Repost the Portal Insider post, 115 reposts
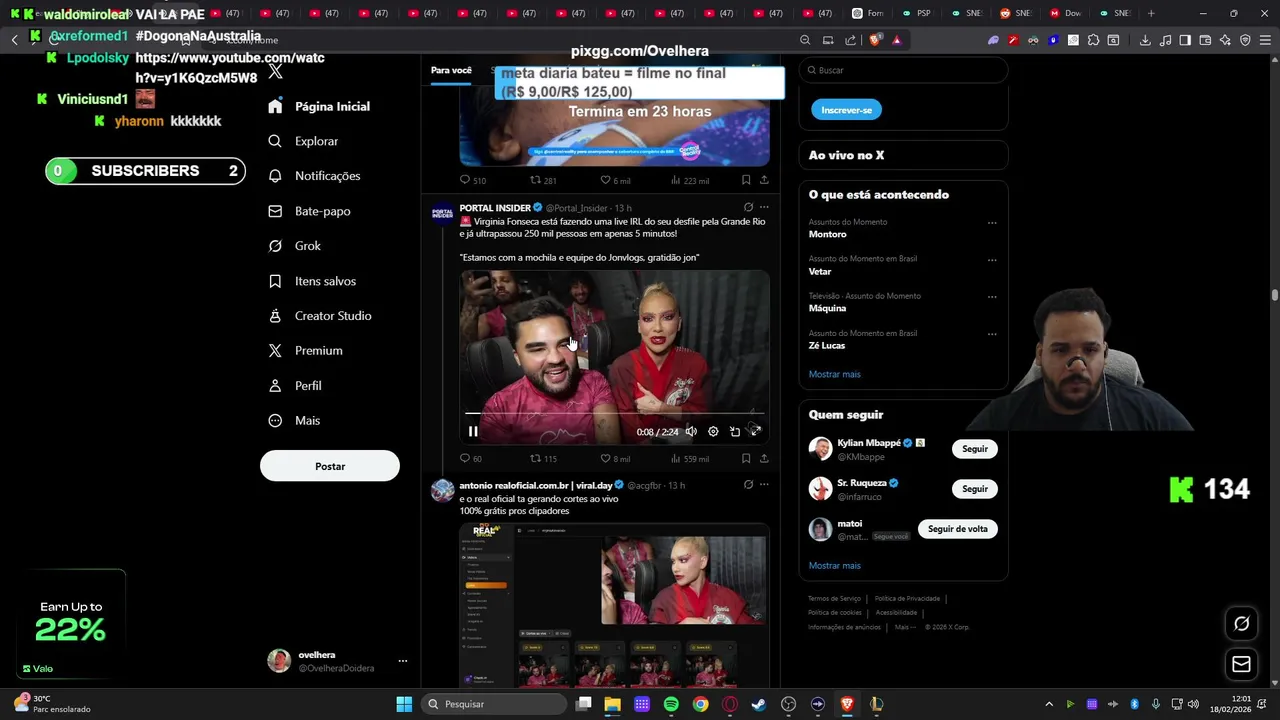The width and height of the screenshot is (1280, 720). [x=543, y=459]
